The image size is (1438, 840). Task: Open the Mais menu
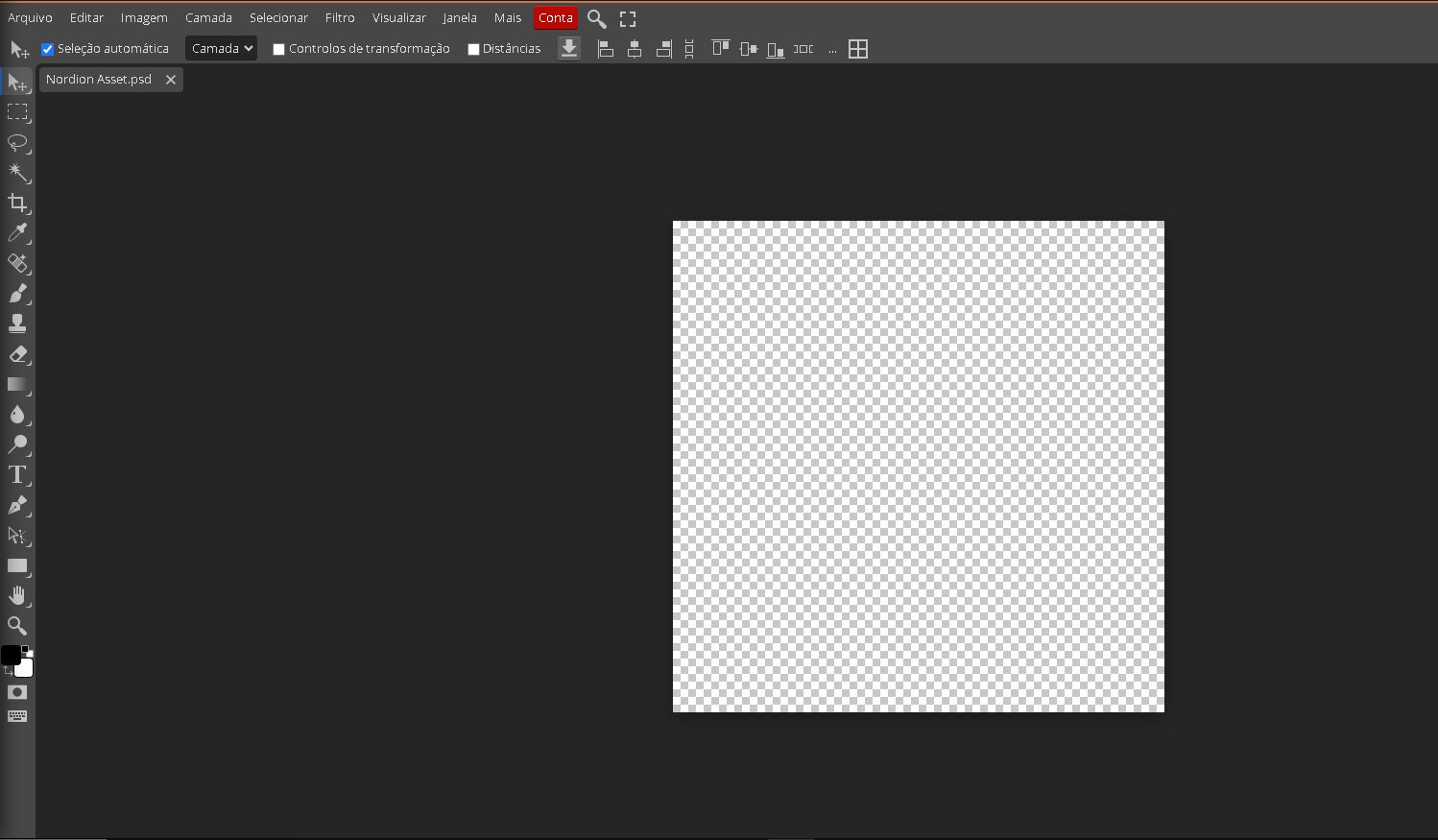[508, 18]
